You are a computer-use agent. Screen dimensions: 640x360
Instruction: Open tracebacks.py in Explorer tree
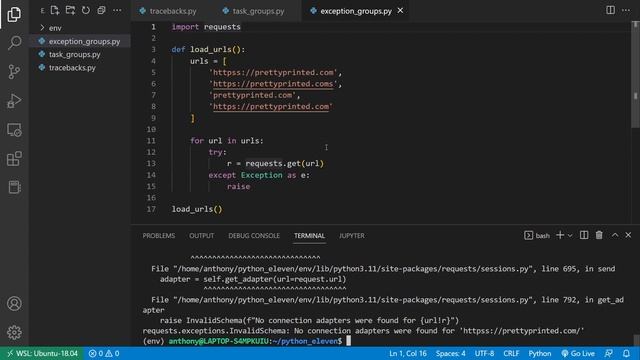(x=80, y=67)
